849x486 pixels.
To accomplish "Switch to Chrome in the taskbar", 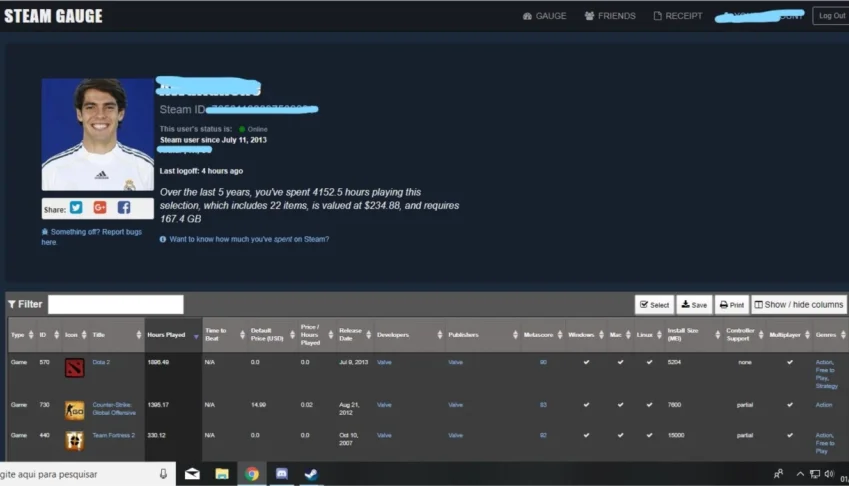I will (252, 474).
